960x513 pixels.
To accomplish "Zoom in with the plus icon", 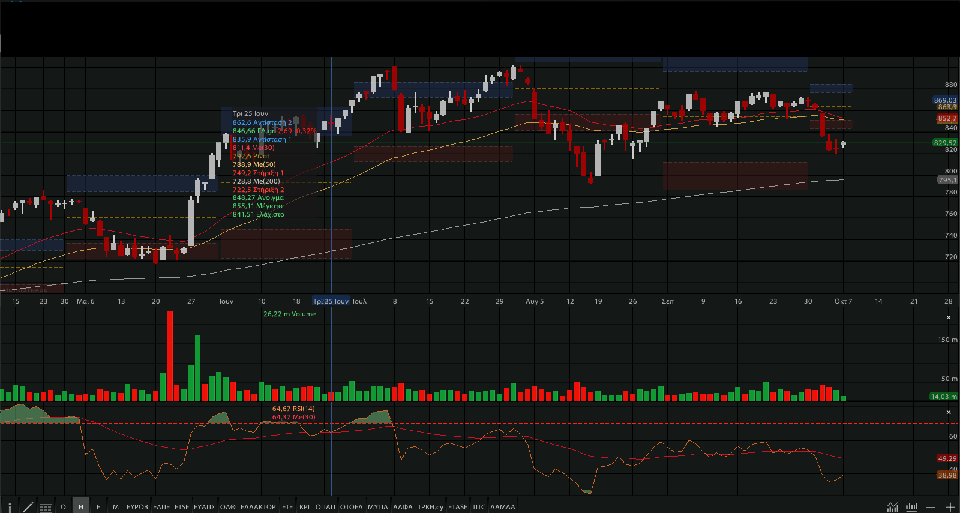I will [950, 507].
